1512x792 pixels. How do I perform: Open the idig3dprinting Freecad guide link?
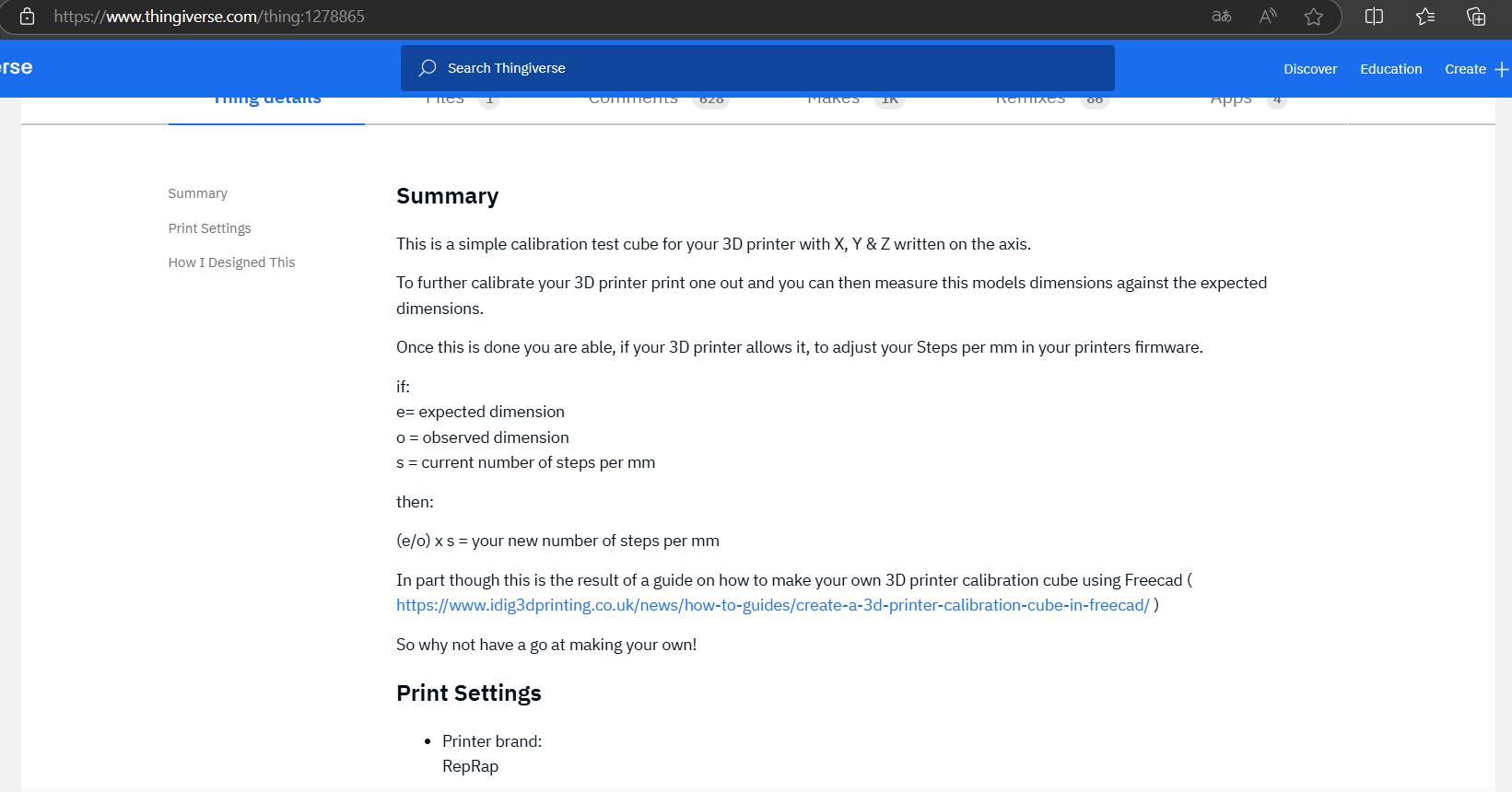point(773,605)
